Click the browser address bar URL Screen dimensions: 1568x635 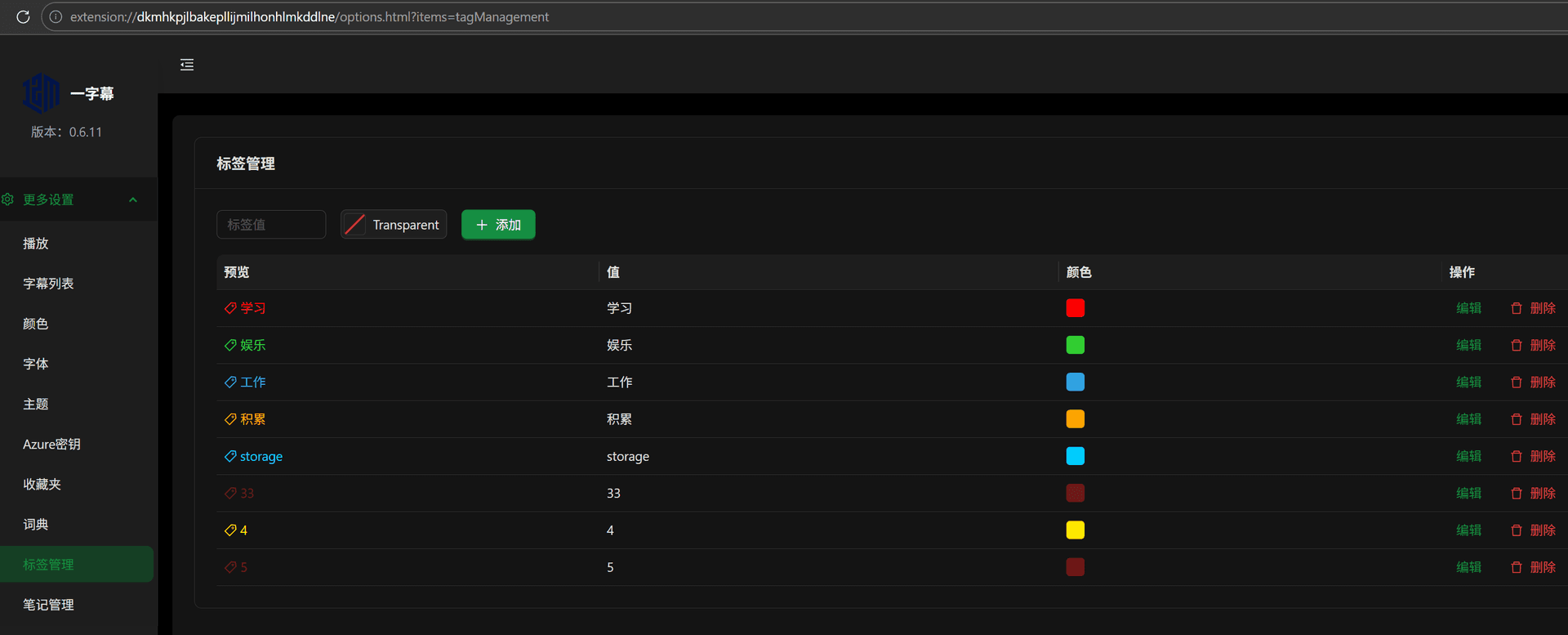[x=310, y=16]
